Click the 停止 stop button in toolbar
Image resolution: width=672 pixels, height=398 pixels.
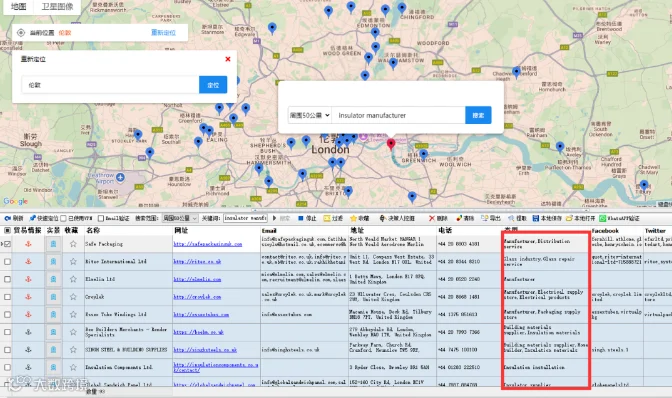pos(306,218)
